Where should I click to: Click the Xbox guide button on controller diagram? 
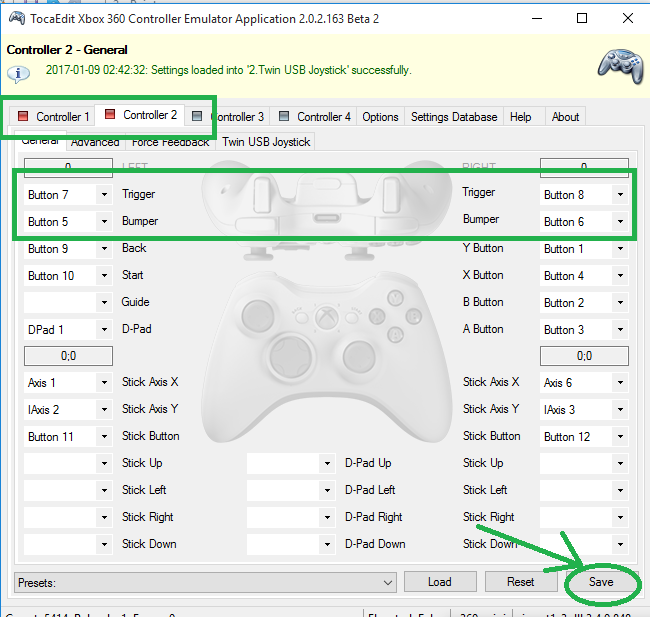tap(327, 317)
